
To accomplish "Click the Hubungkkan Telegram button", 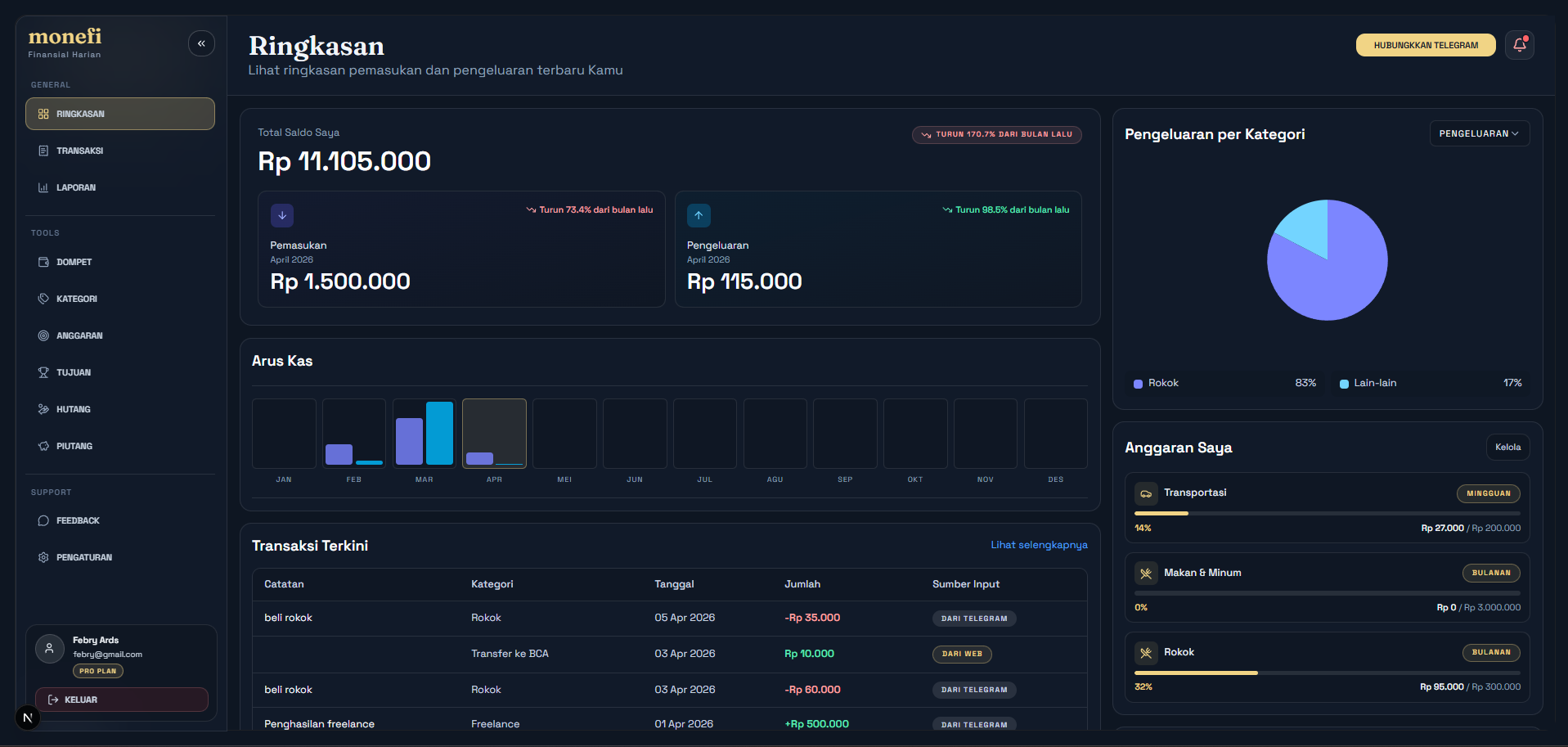I will click(1425, 45).
